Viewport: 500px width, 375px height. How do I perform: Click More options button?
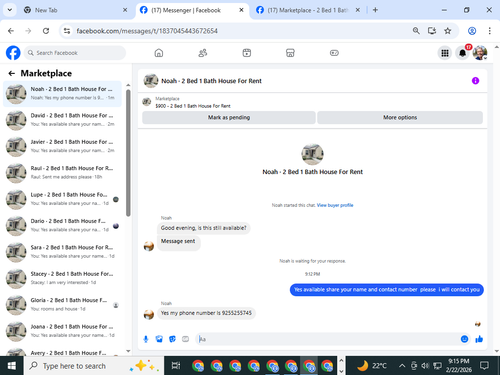tap(400, 117)
